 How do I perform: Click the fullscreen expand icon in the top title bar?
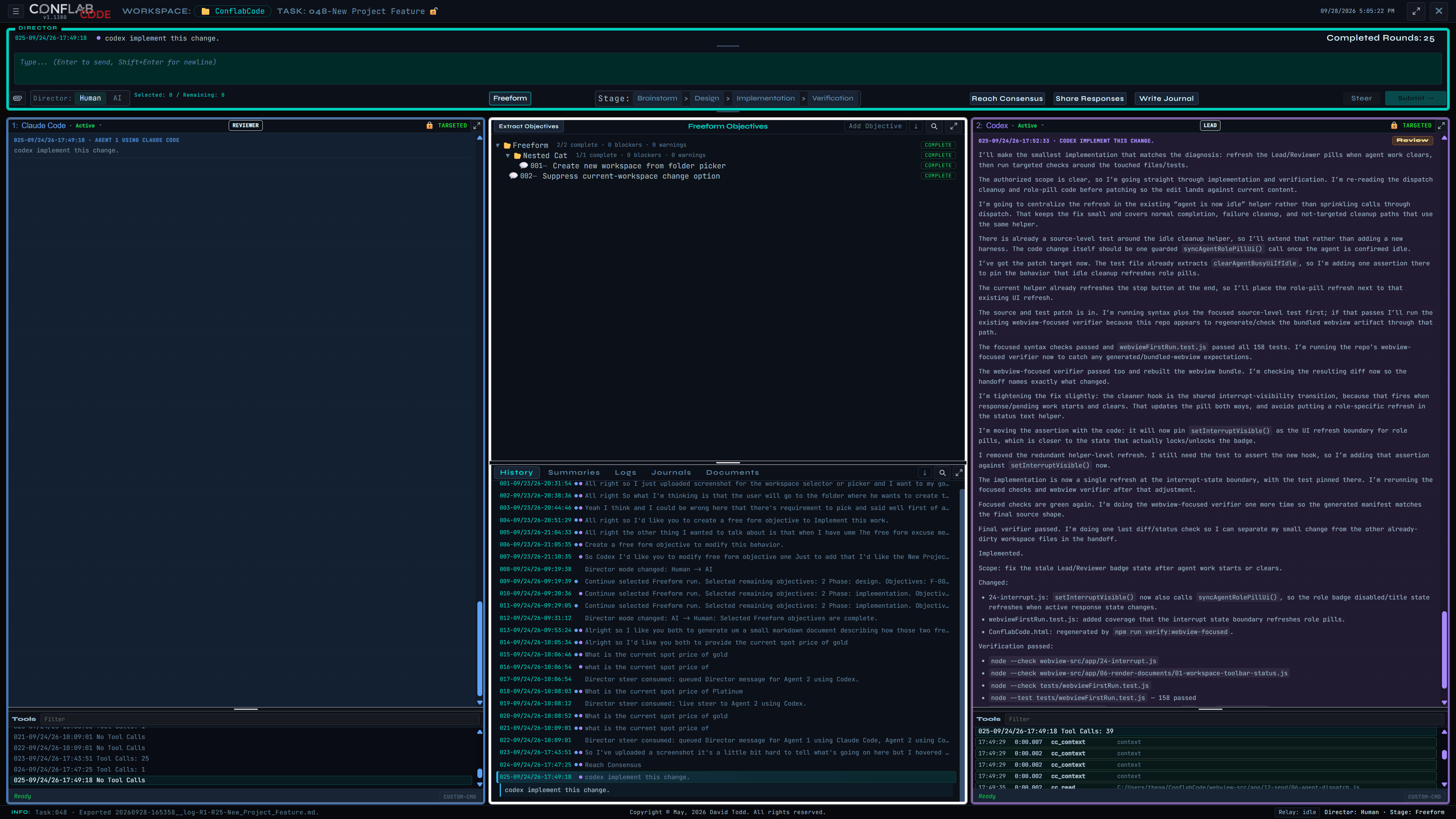pos(1416,11)
